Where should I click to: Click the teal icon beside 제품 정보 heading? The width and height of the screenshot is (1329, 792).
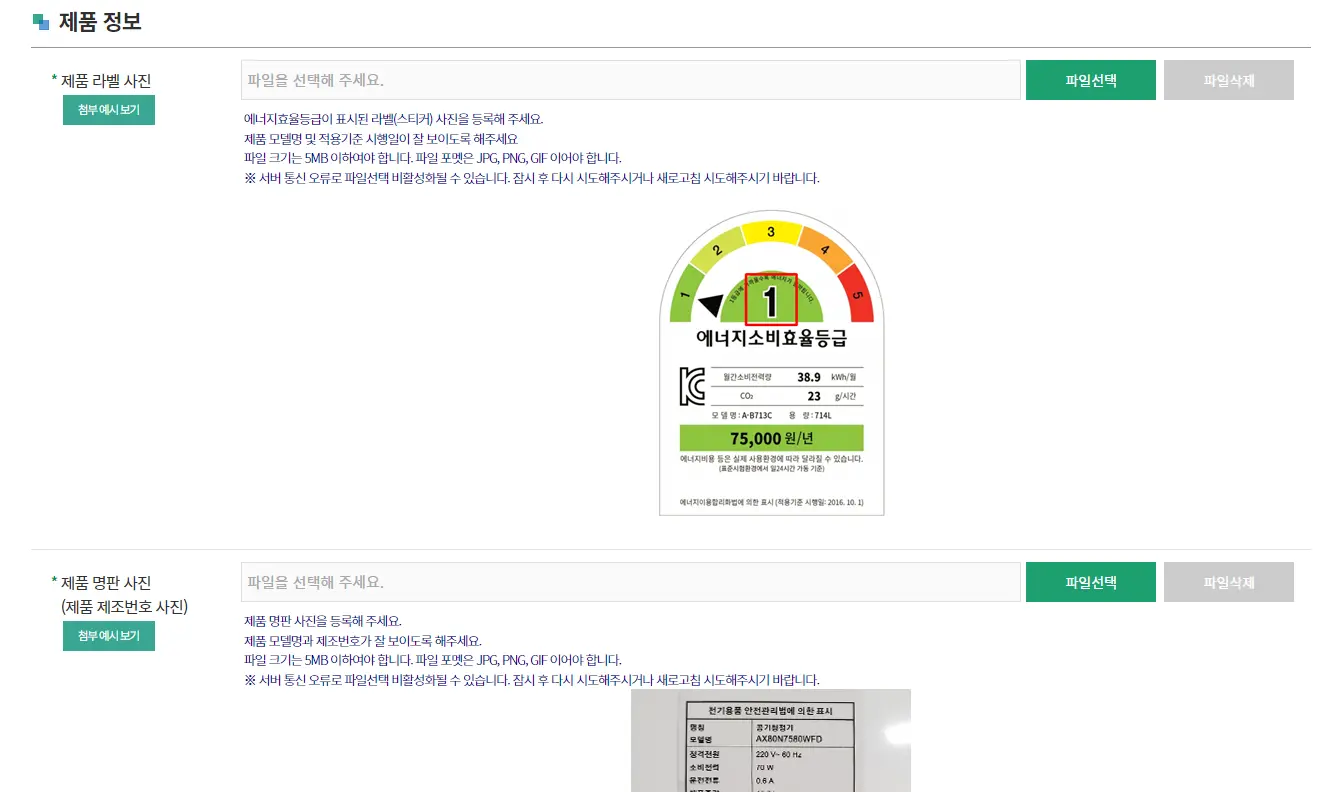[40, 20]
